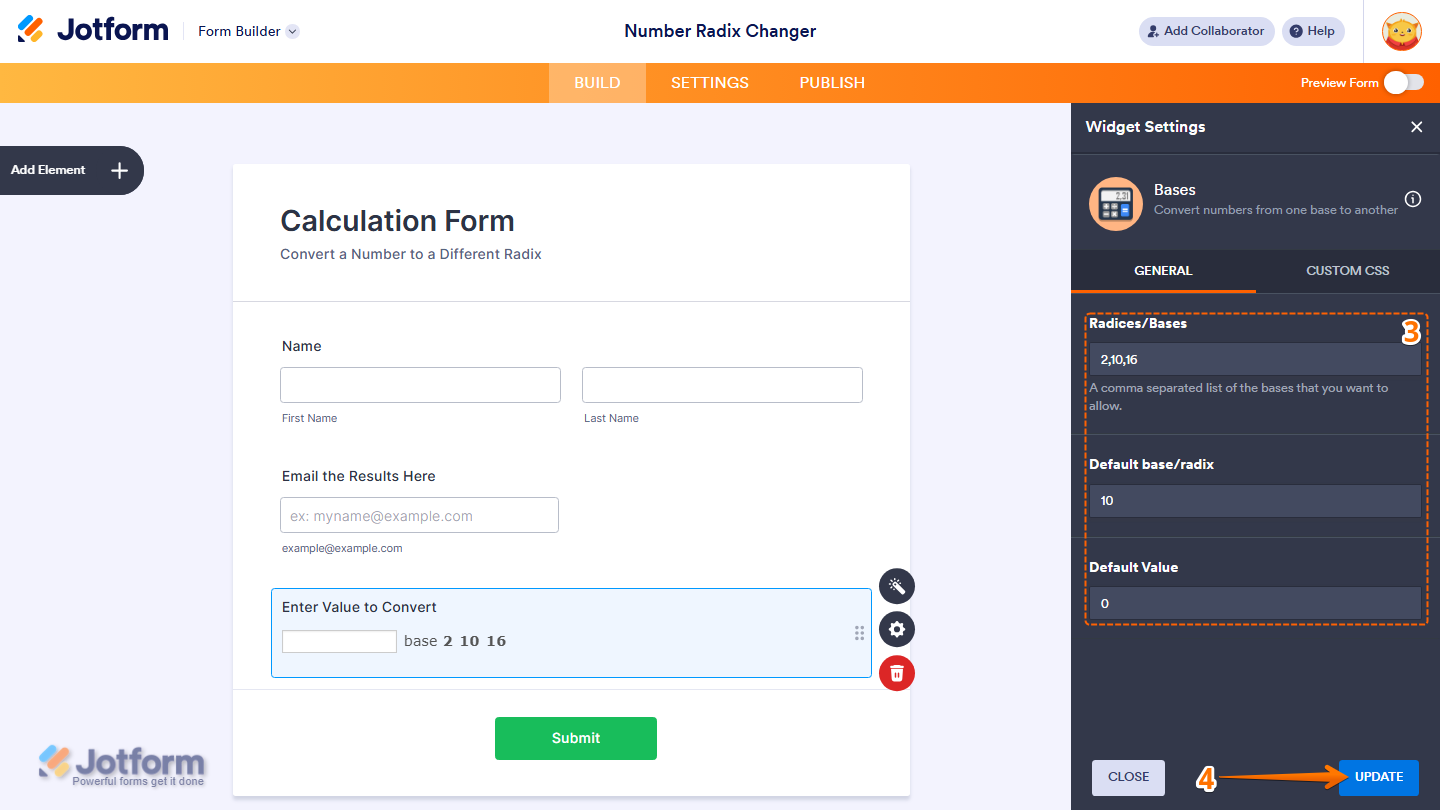Click the Add Element plus icon
Image resolution: width=1440 pixels, height=810 pixels.
click(x=118, y=170)
